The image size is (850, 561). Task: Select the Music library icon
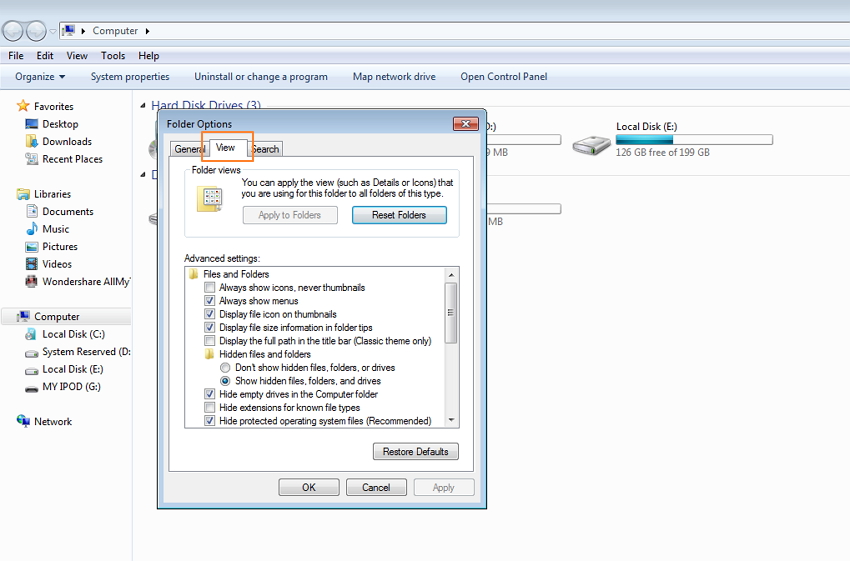[x=32, y=229]
